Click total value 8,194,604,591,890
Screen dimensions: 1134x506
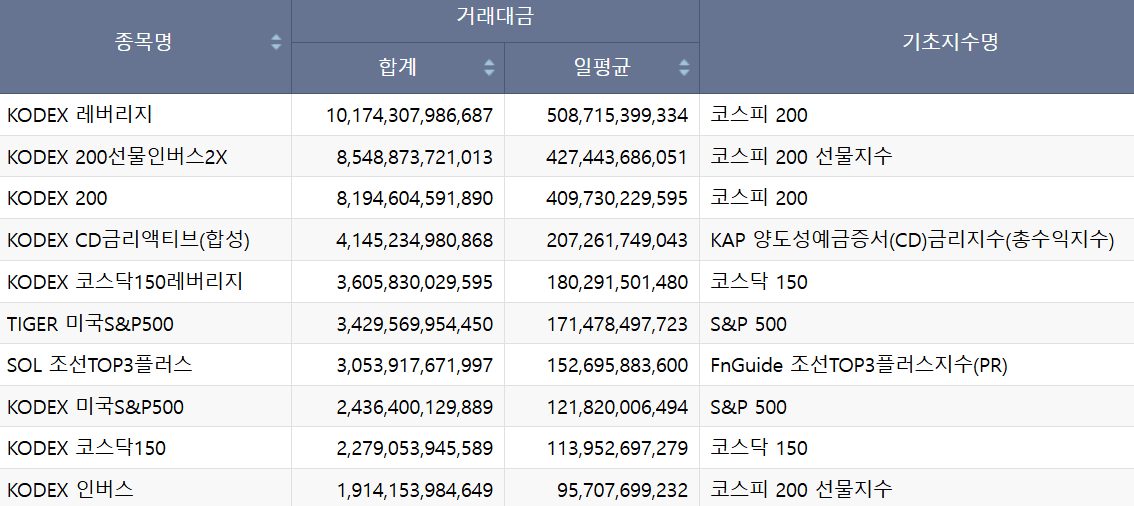point(415,199)
